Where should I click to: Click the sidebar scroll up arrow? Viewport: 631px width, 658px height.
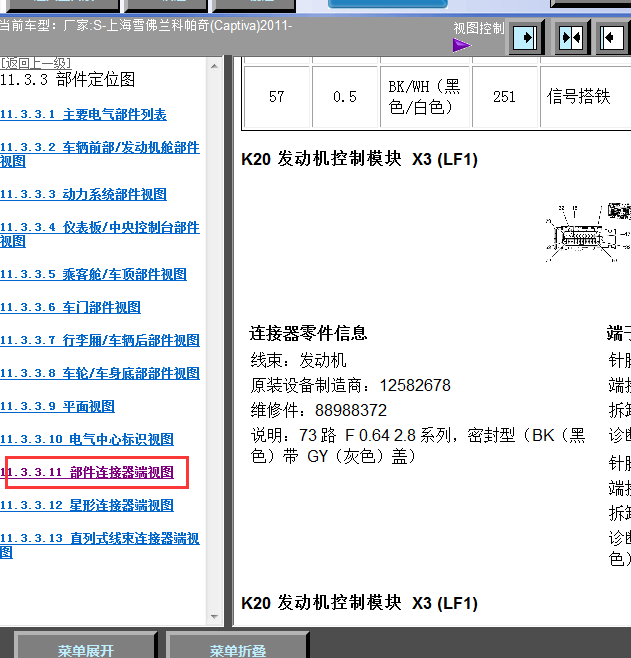[x=214, y=66]
